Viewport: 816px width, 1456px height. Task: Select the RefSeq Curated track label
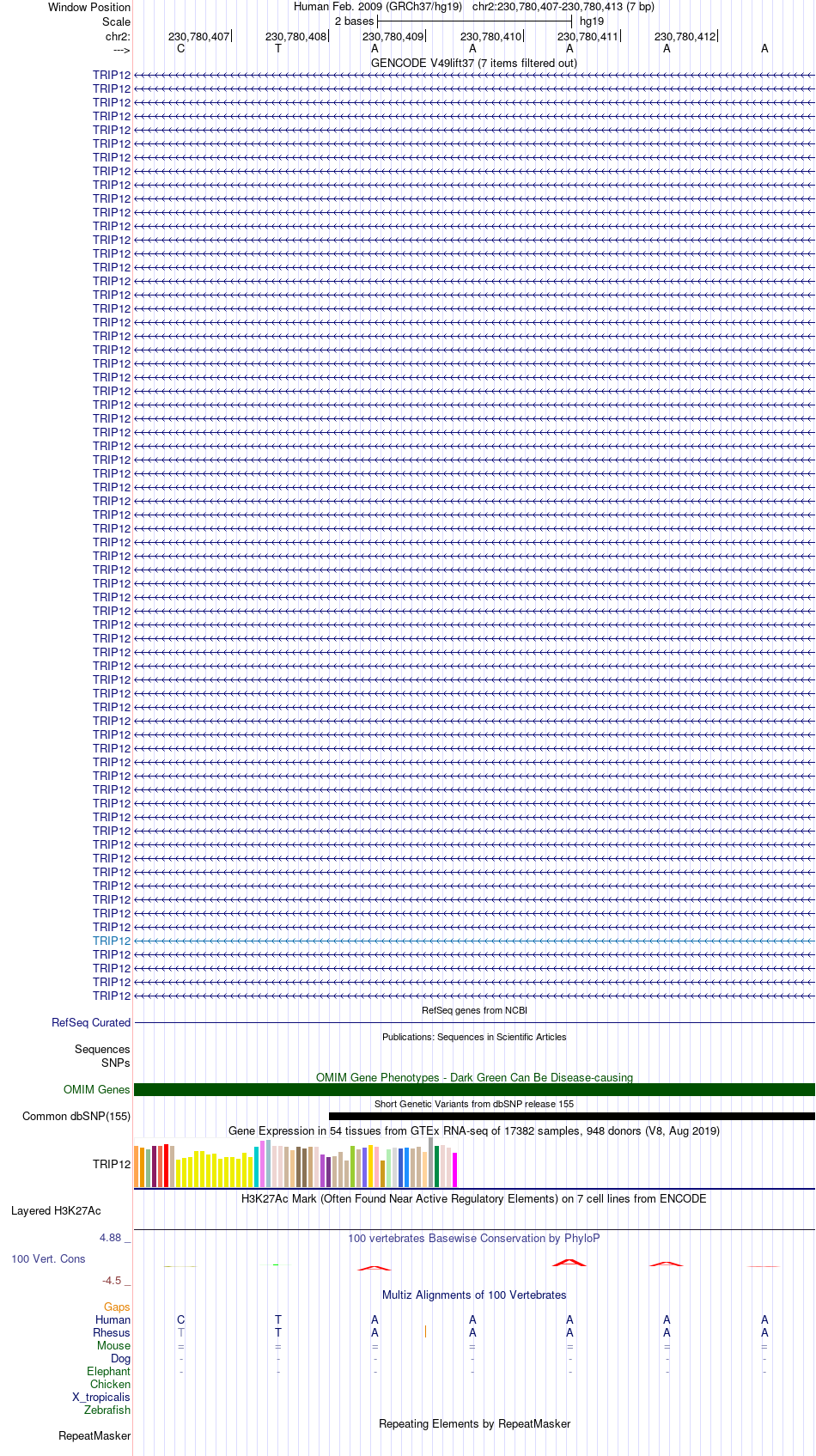click(x=91, y=1022)
